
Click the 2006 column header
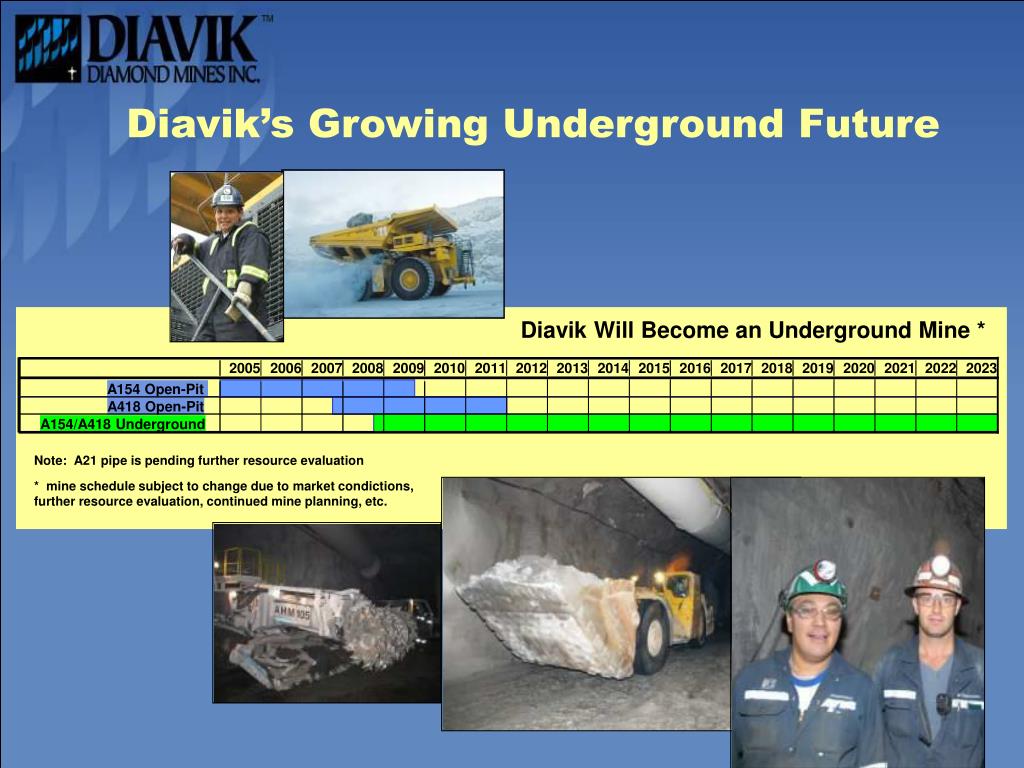pyautogui.click(x=285, y=368)
